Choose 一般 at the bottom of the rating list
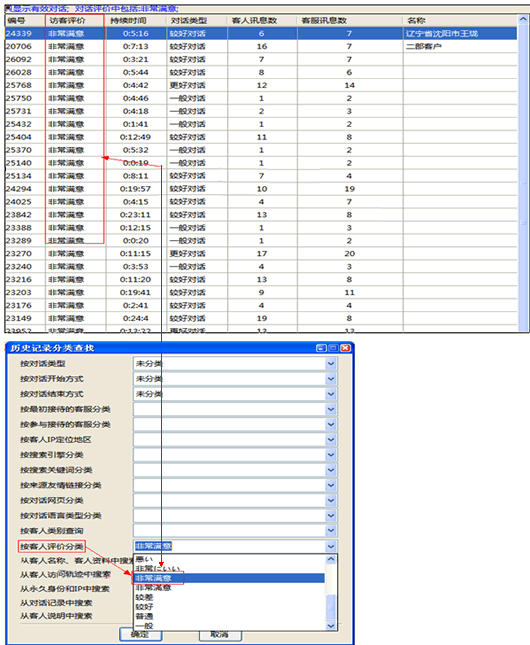Viewport: 530px width, 645px height. pyautogui.click(x=230, y=626)
